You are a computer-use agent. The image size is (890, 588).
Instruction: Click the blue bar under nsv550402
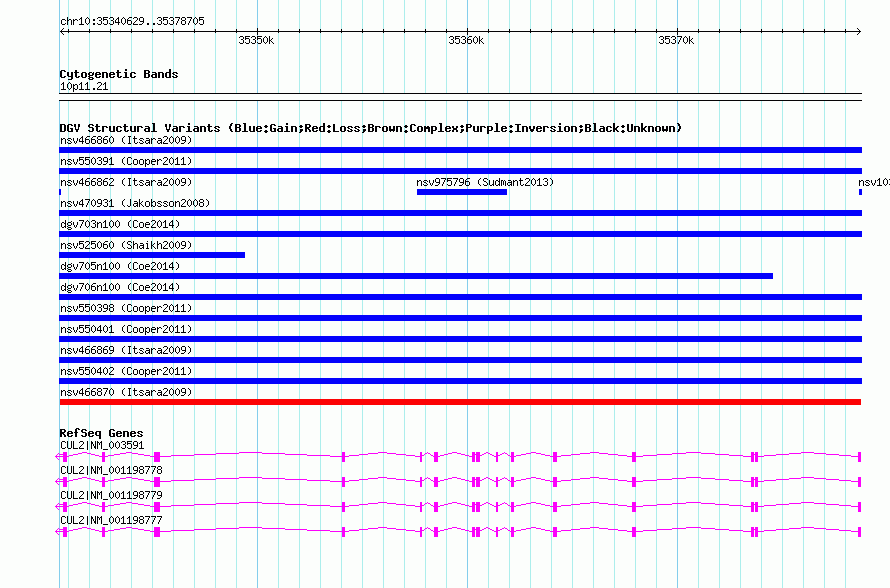pos(460,381)
